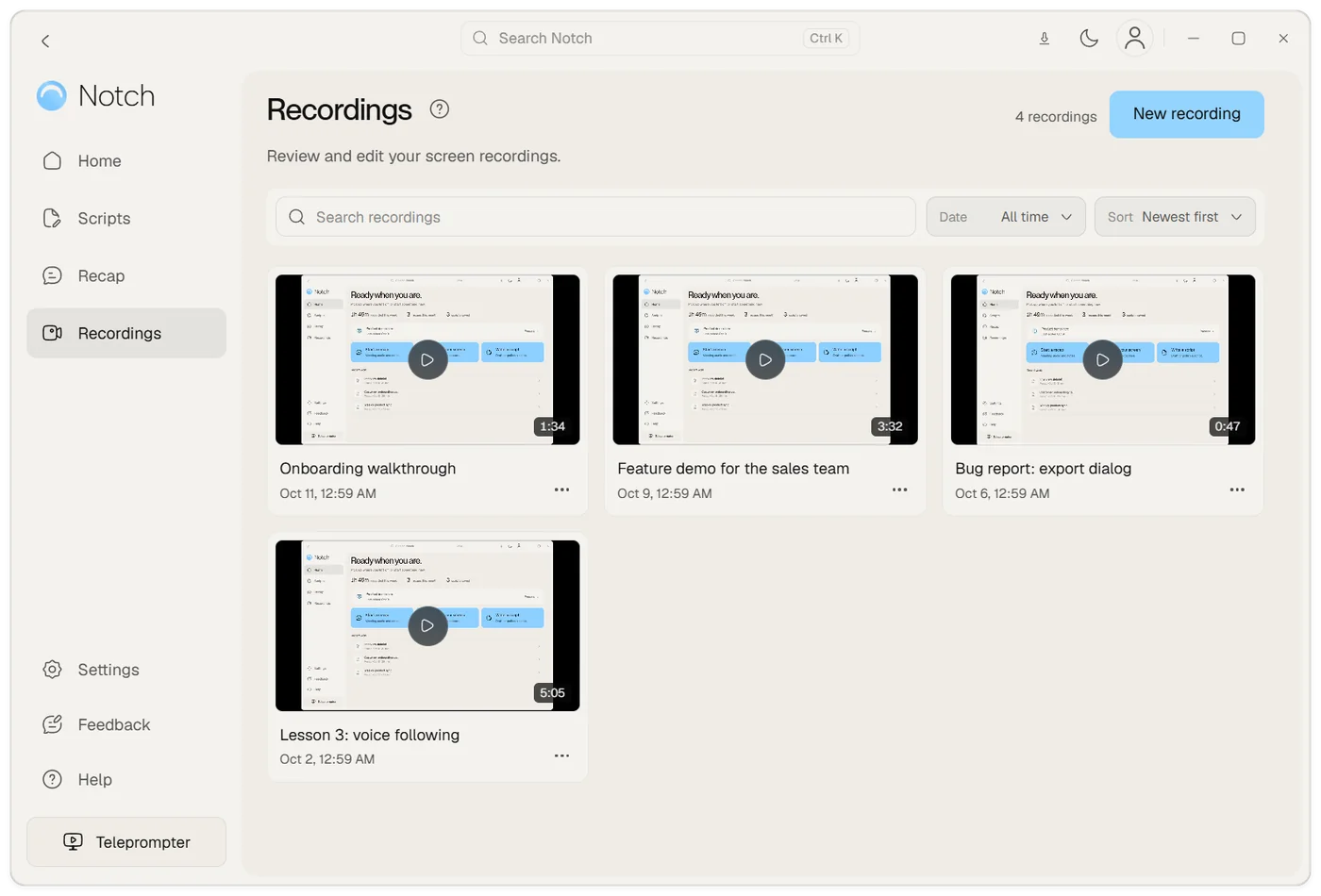
Task: Start a New recording
Action: click(1186, 114)
